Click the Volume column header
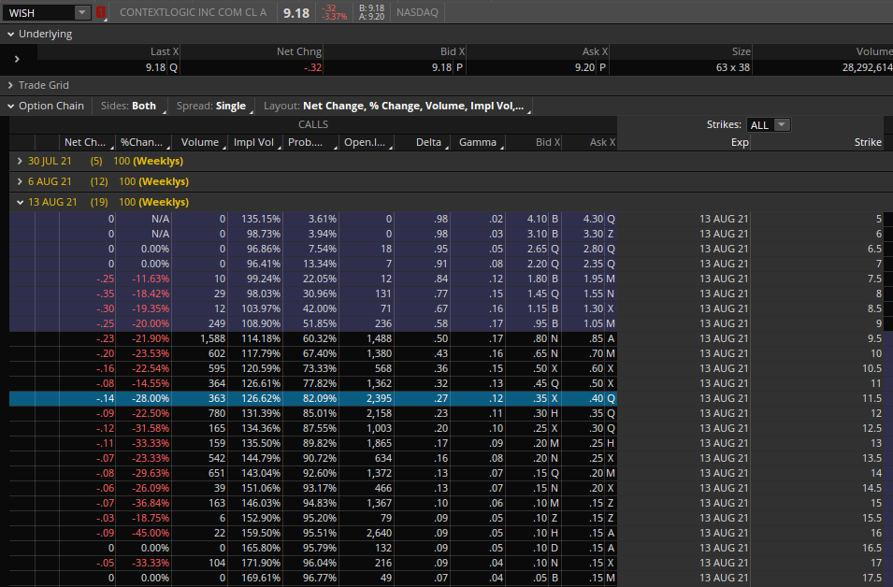 pos(200,142)
